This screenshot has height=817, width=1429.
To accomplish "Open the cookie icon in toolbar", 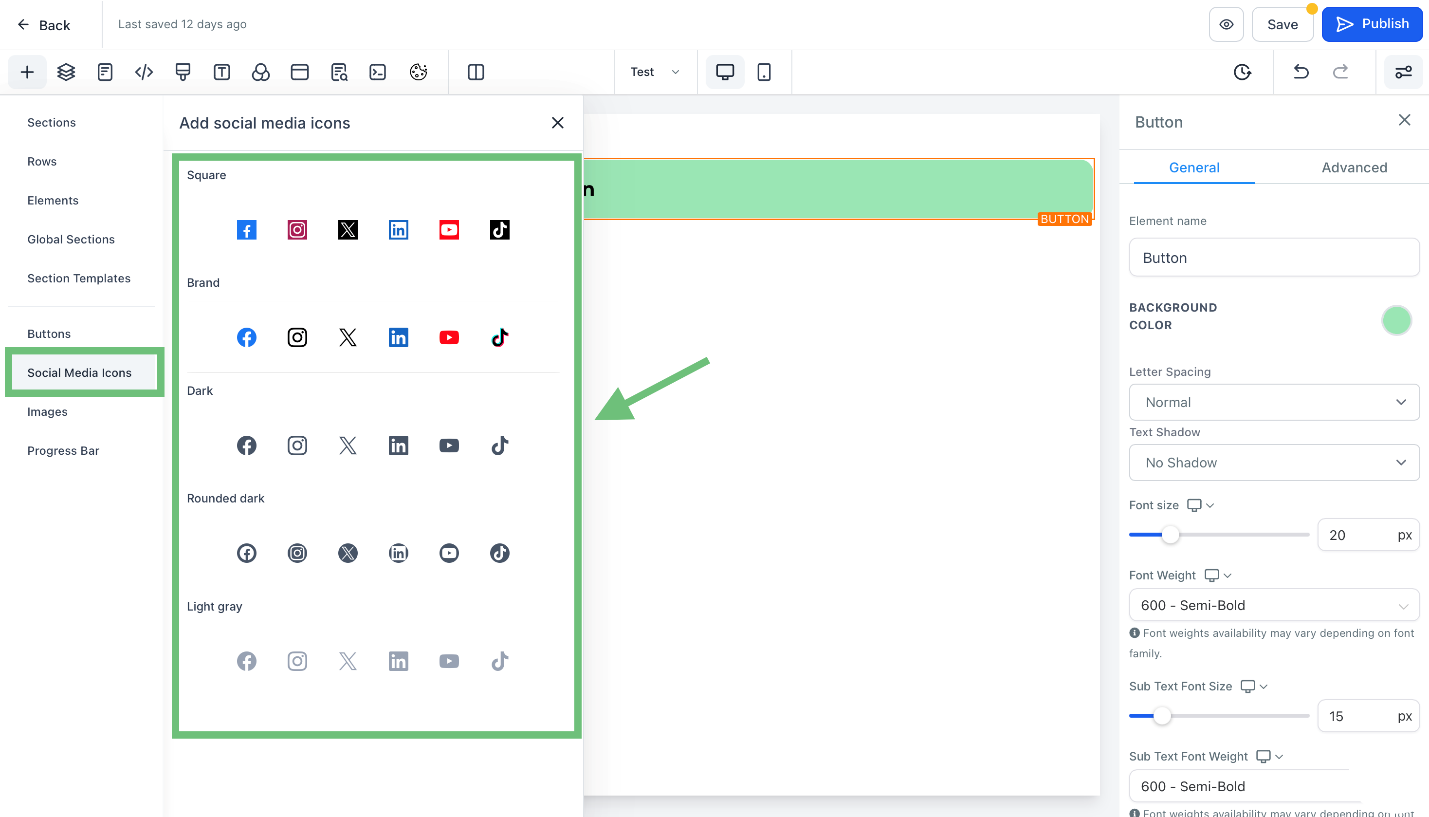I will click(x=419, y=72).
